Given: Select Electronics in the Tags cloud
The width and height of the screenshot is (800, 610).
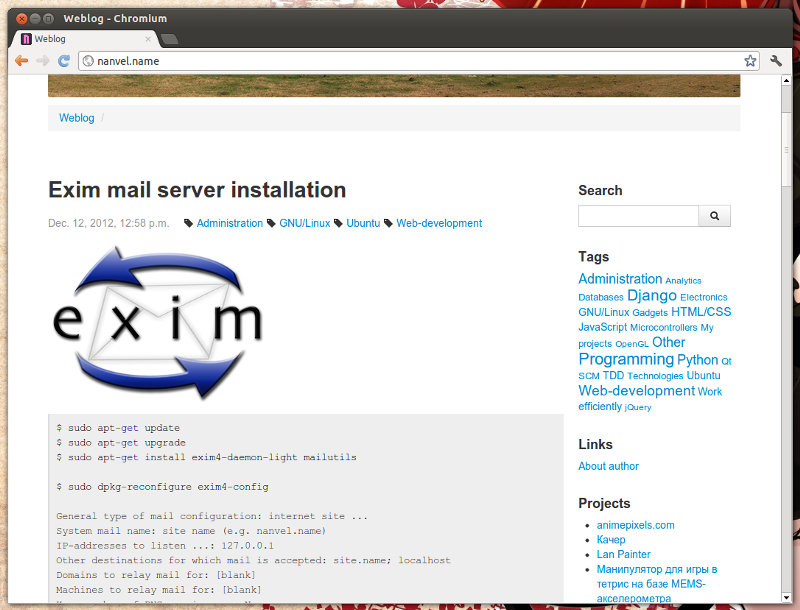Looking at the screenshot, I should point(704,297).
